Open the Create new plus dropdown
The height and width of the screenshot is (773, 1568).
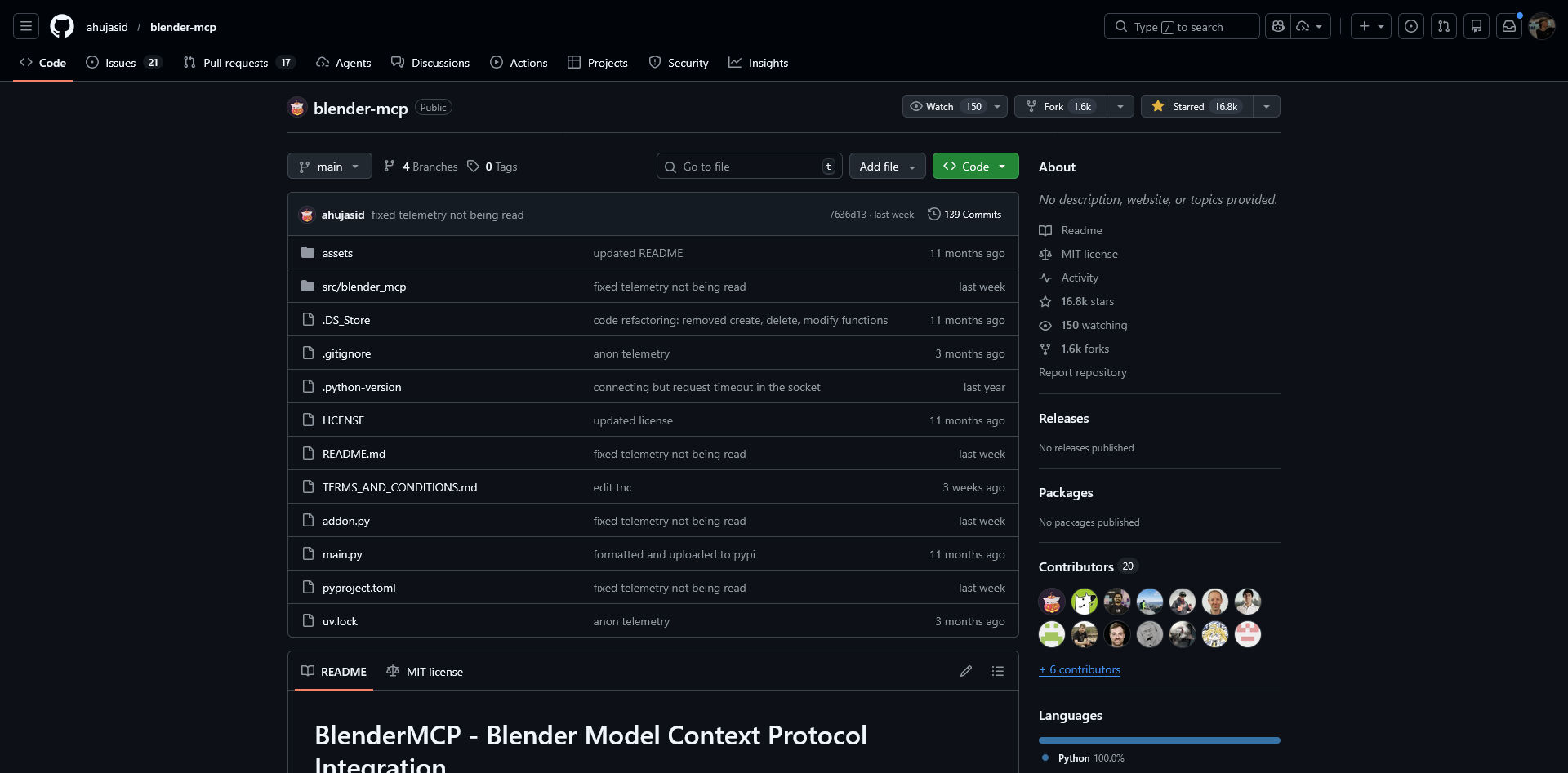(1371, 26)
